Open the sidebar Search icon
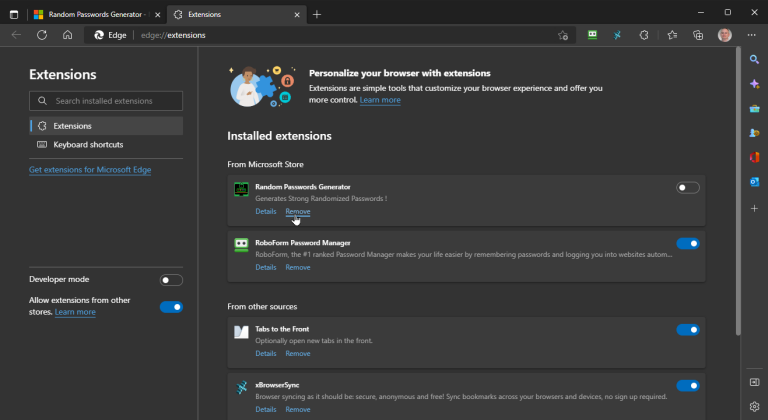The height and width of the screenshot is (420, 768). (x=754, y=59)
